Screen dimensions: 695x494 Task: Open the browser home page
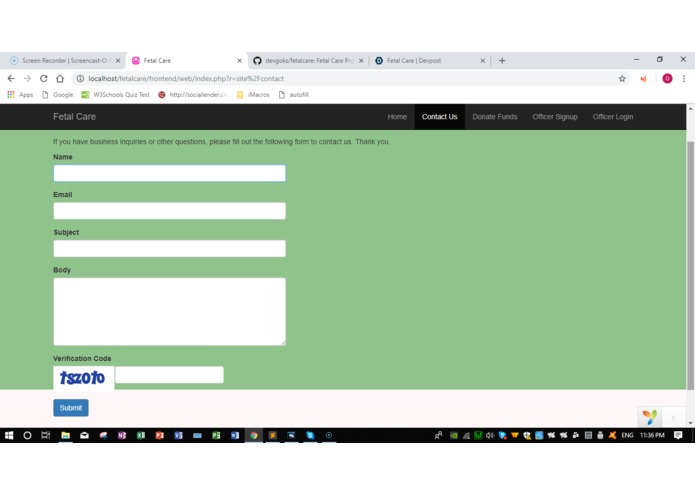pos(60,78)
